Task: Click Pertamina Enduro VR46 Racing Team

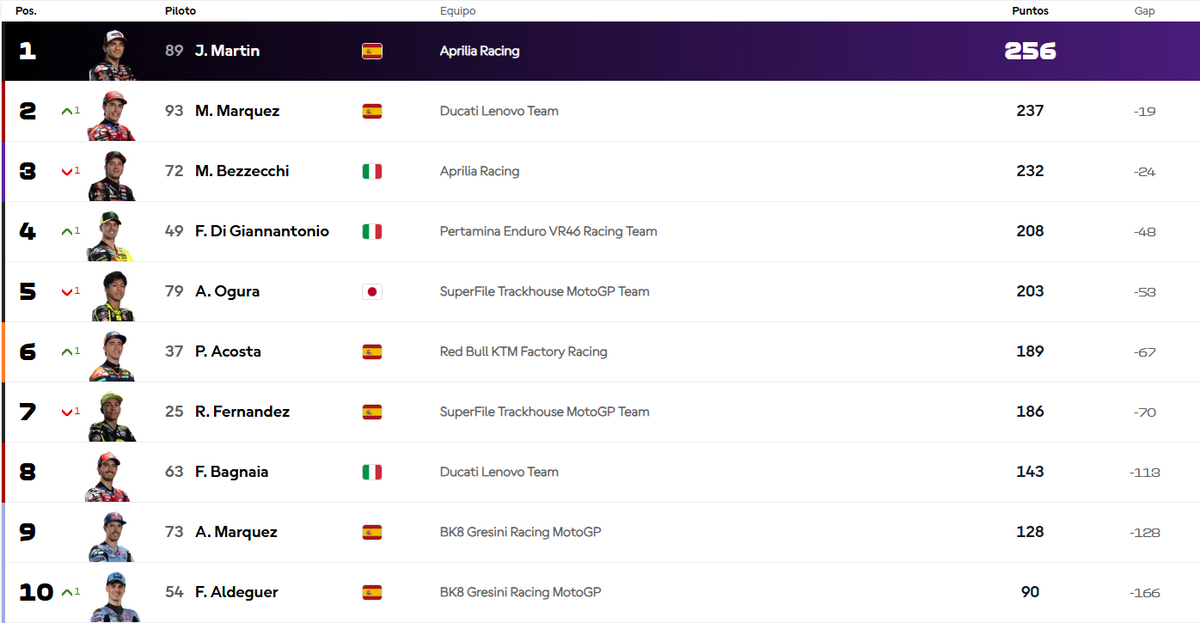Action: 549,231
